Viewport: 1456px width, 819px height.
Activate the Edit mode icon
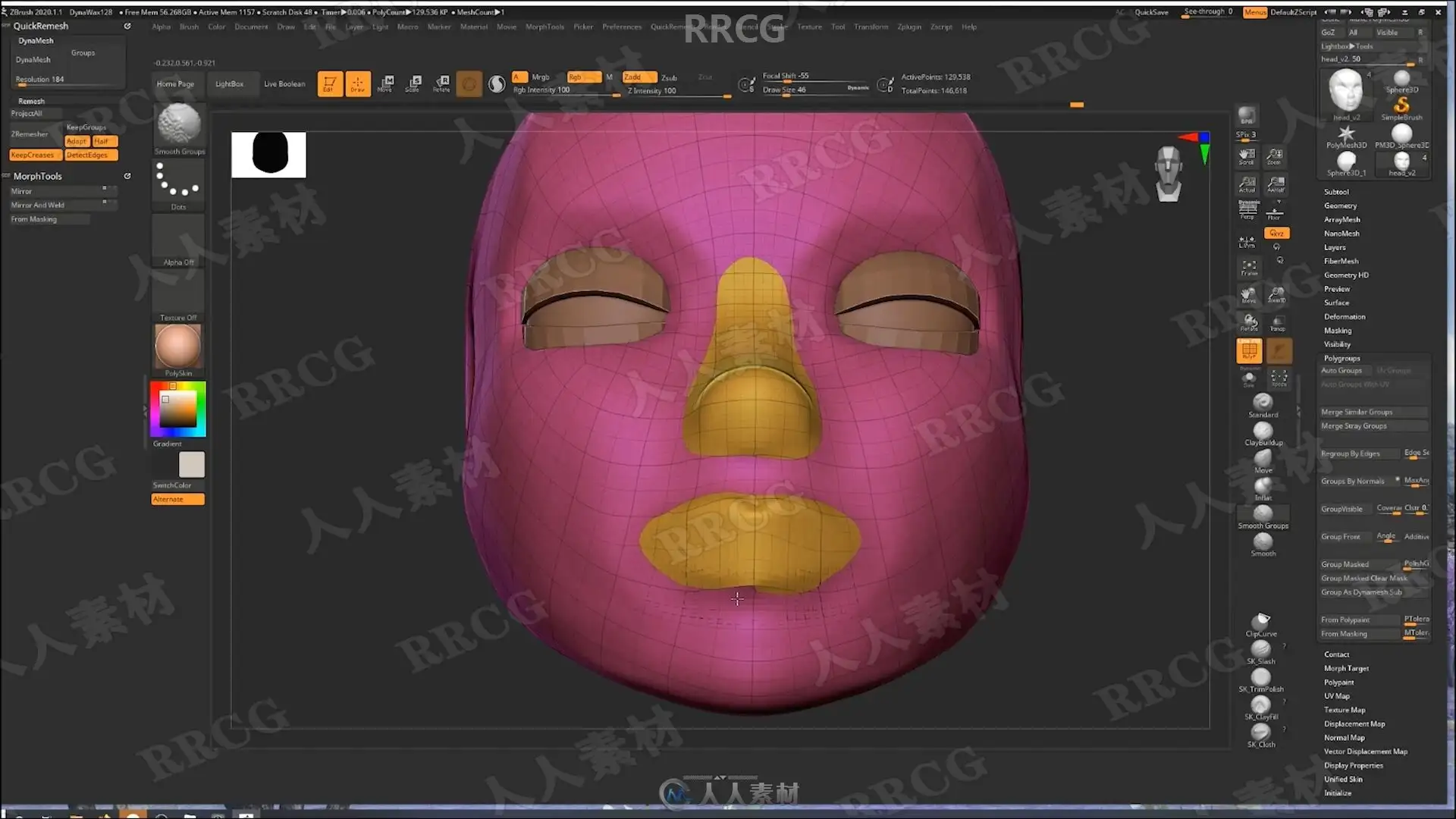point(330,83)
